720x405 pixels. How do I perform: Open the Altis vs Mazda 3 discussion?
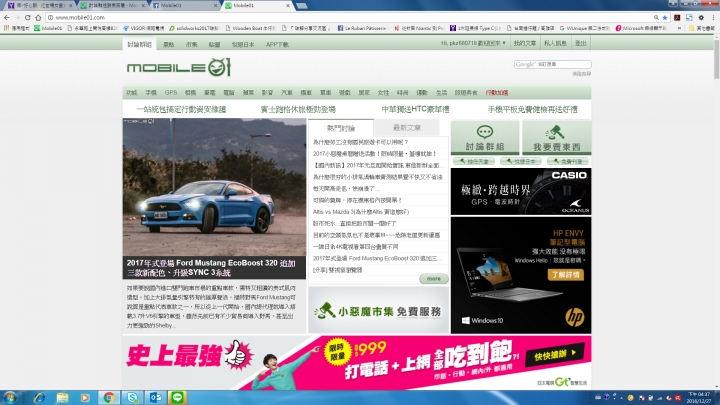[360, 212]
